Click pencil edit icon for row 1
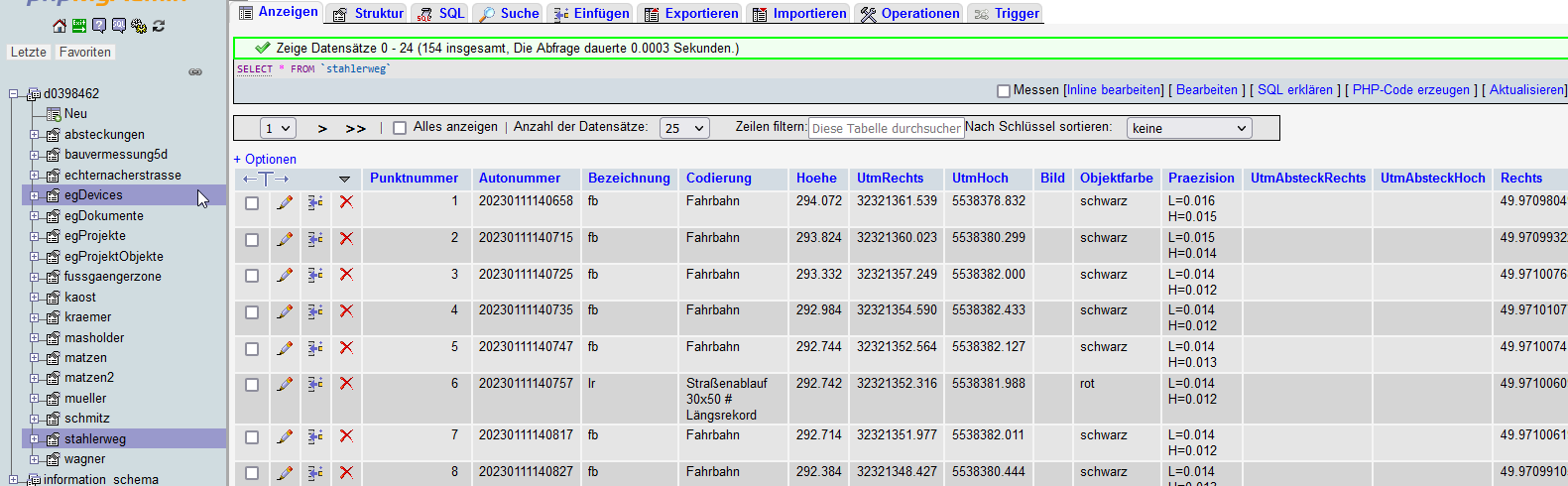Screen dimensions: 1568x486 (285, 202)
